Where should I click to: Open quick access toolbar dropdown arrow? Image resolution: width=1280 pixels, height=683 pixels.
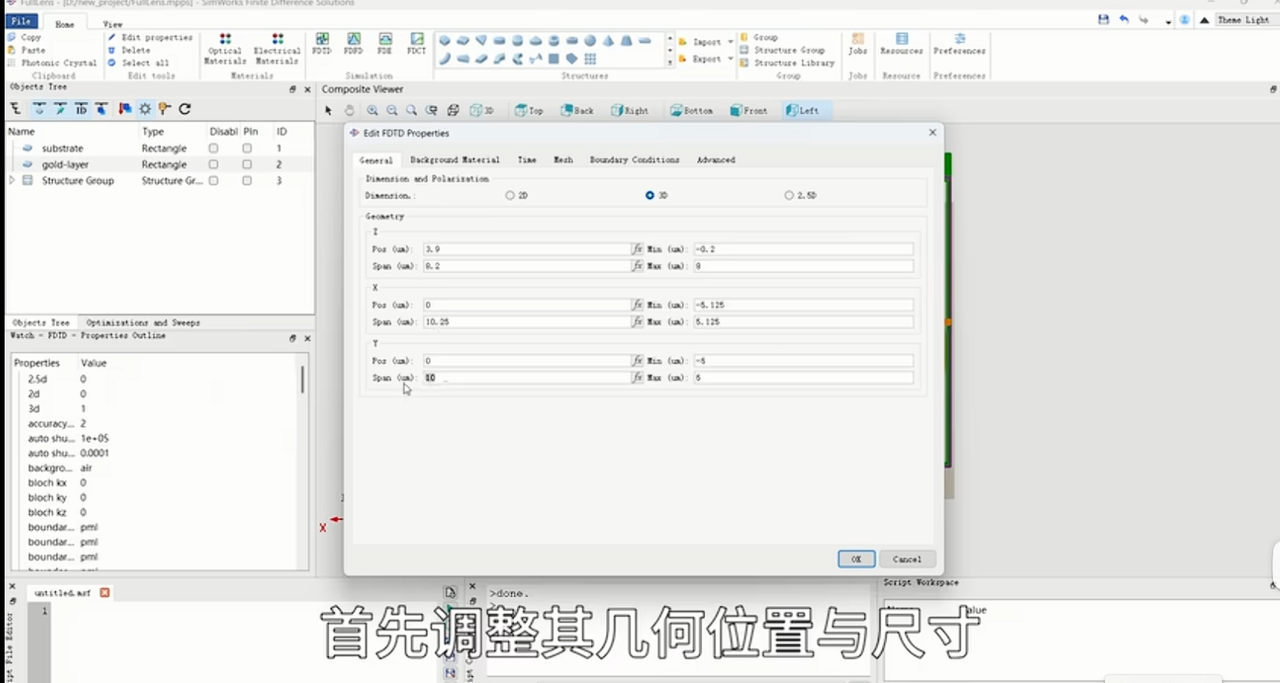pyautogui.click(x=1168, y=21)
